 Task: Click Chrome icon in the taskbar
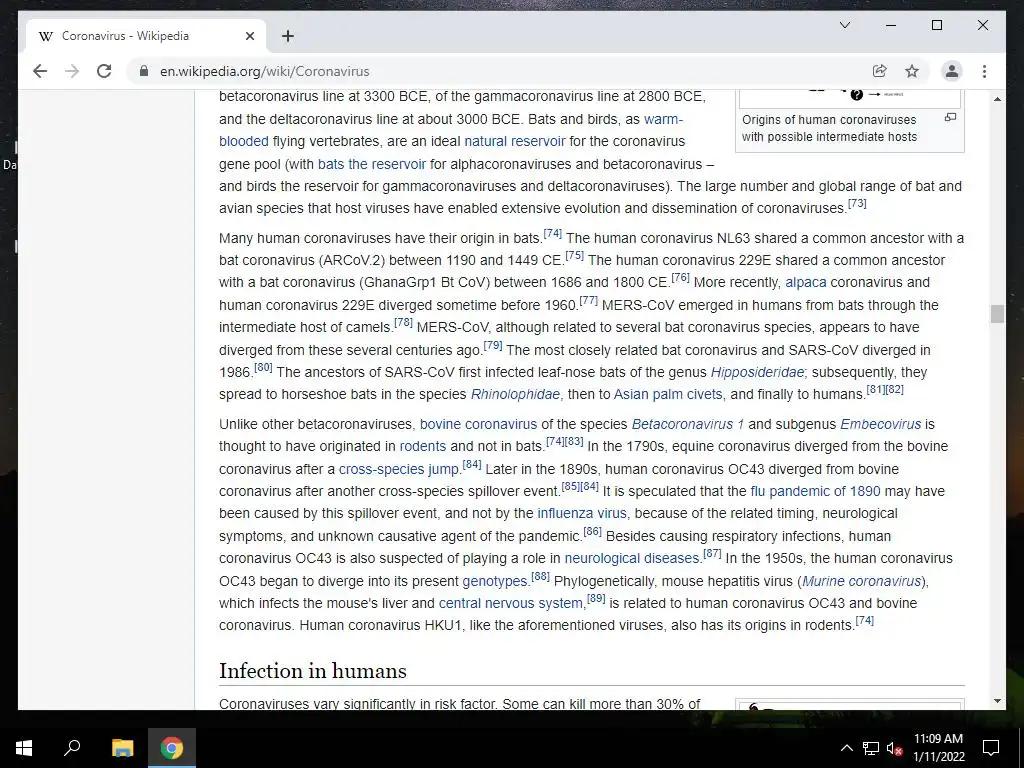172,748
